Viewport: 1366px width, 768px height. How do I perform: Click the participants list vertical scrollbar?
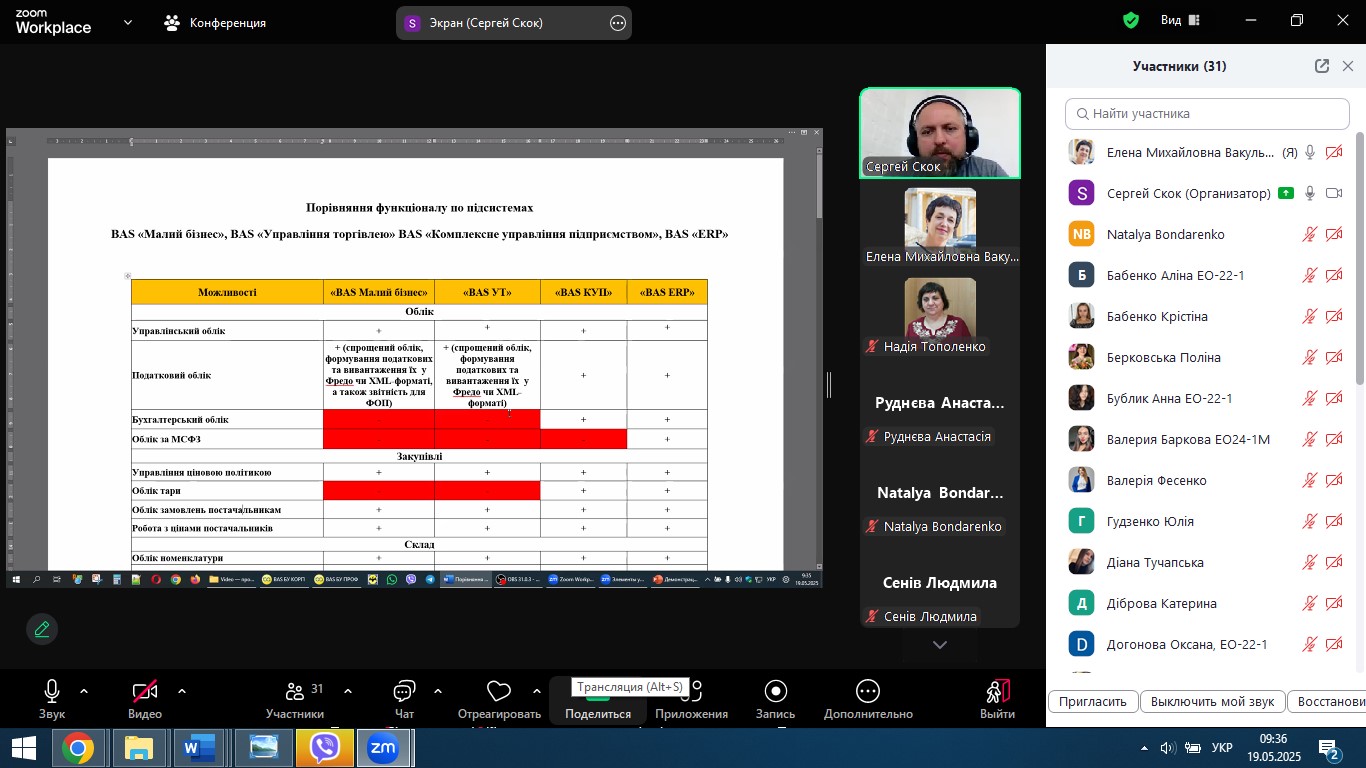coord(1360,258)
